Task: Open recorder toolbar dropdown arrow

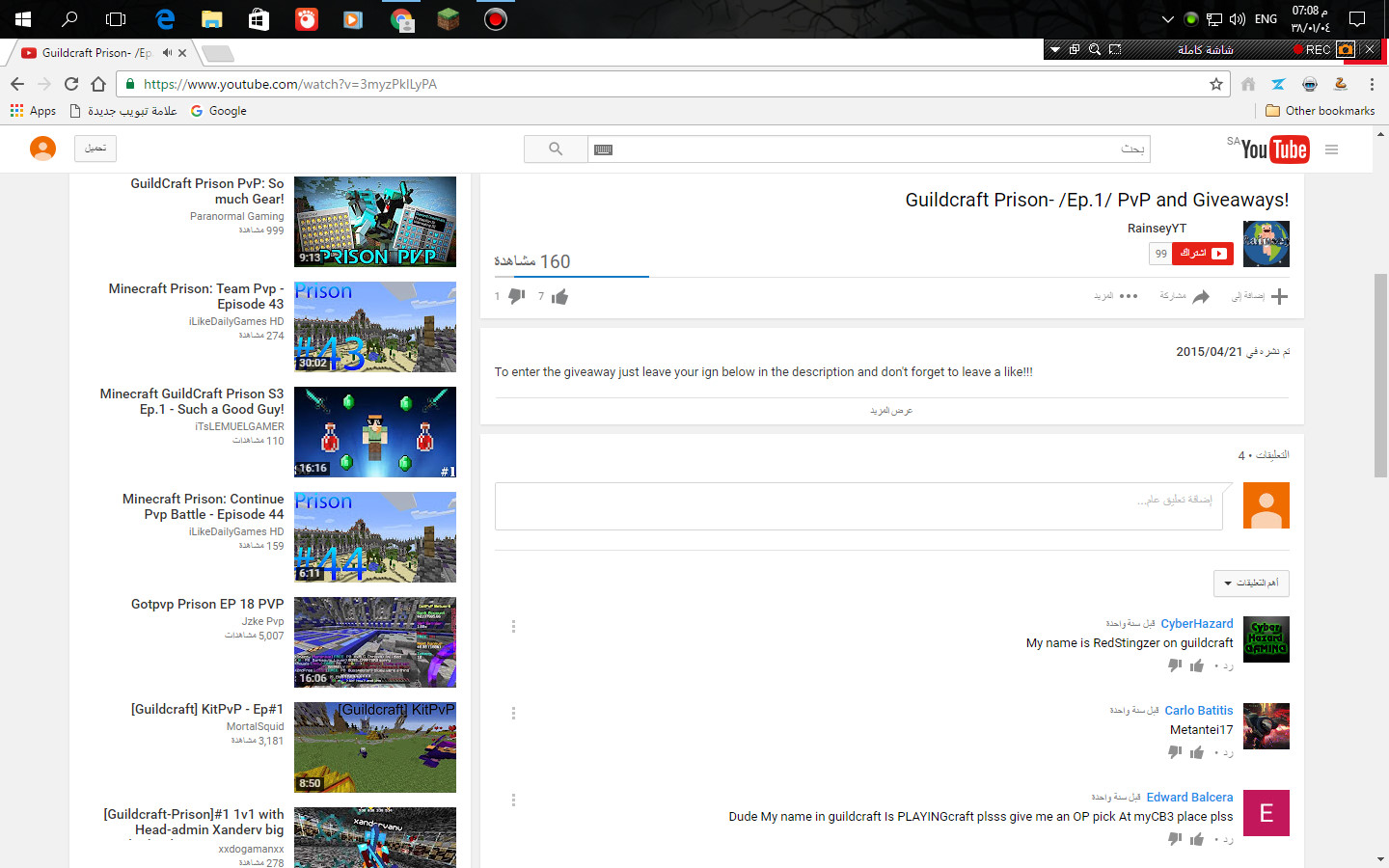Action: tap(1055, 49)
